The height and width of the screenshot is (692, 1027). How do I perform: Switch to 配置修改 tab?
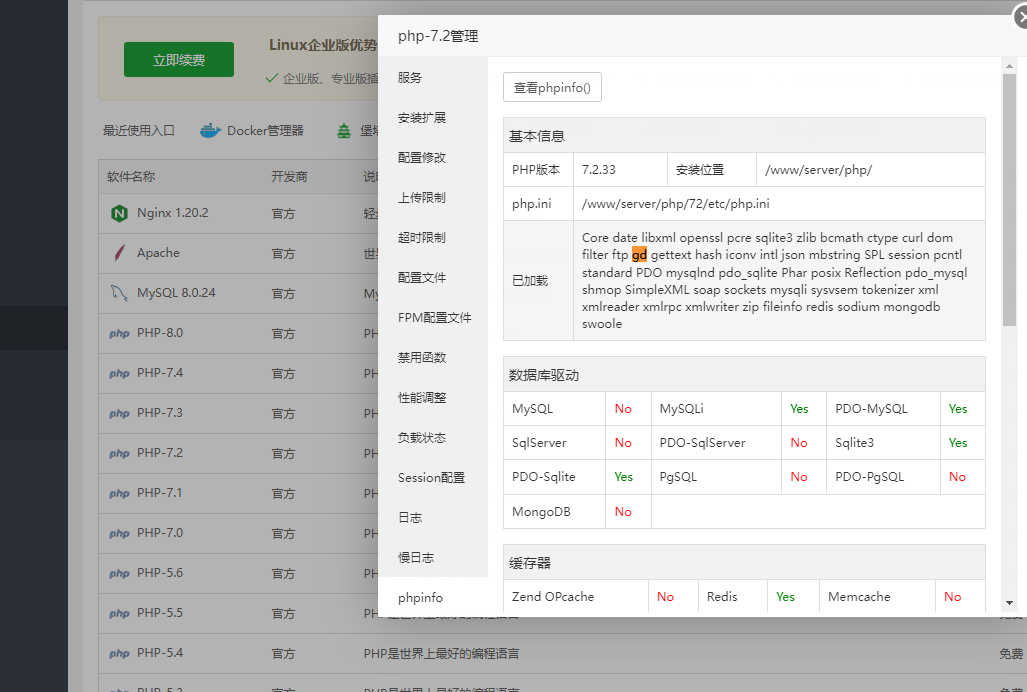pos(433,157)
